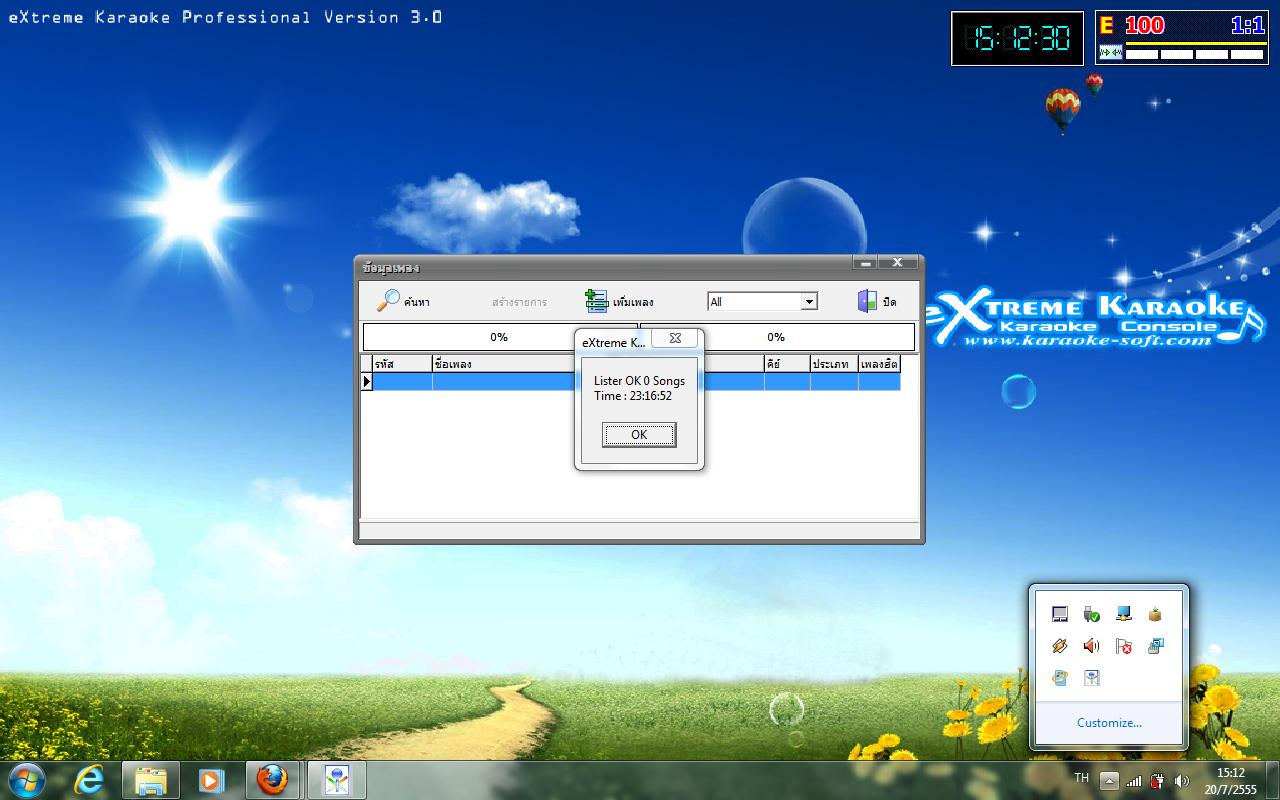Click the รหัส column header

402,364
